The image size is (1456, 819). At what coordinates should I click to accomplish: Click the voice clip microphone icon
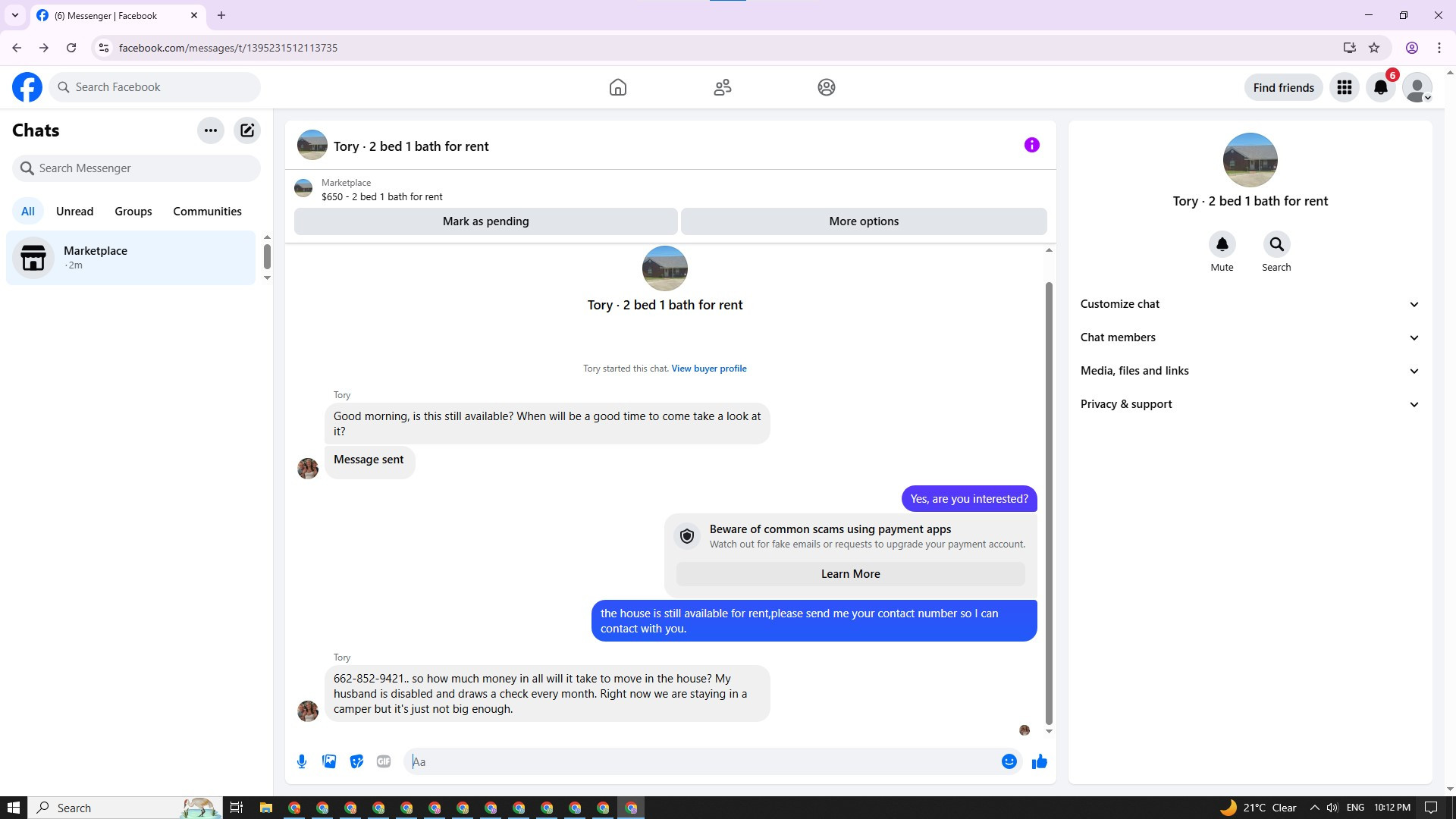[302, 761]
